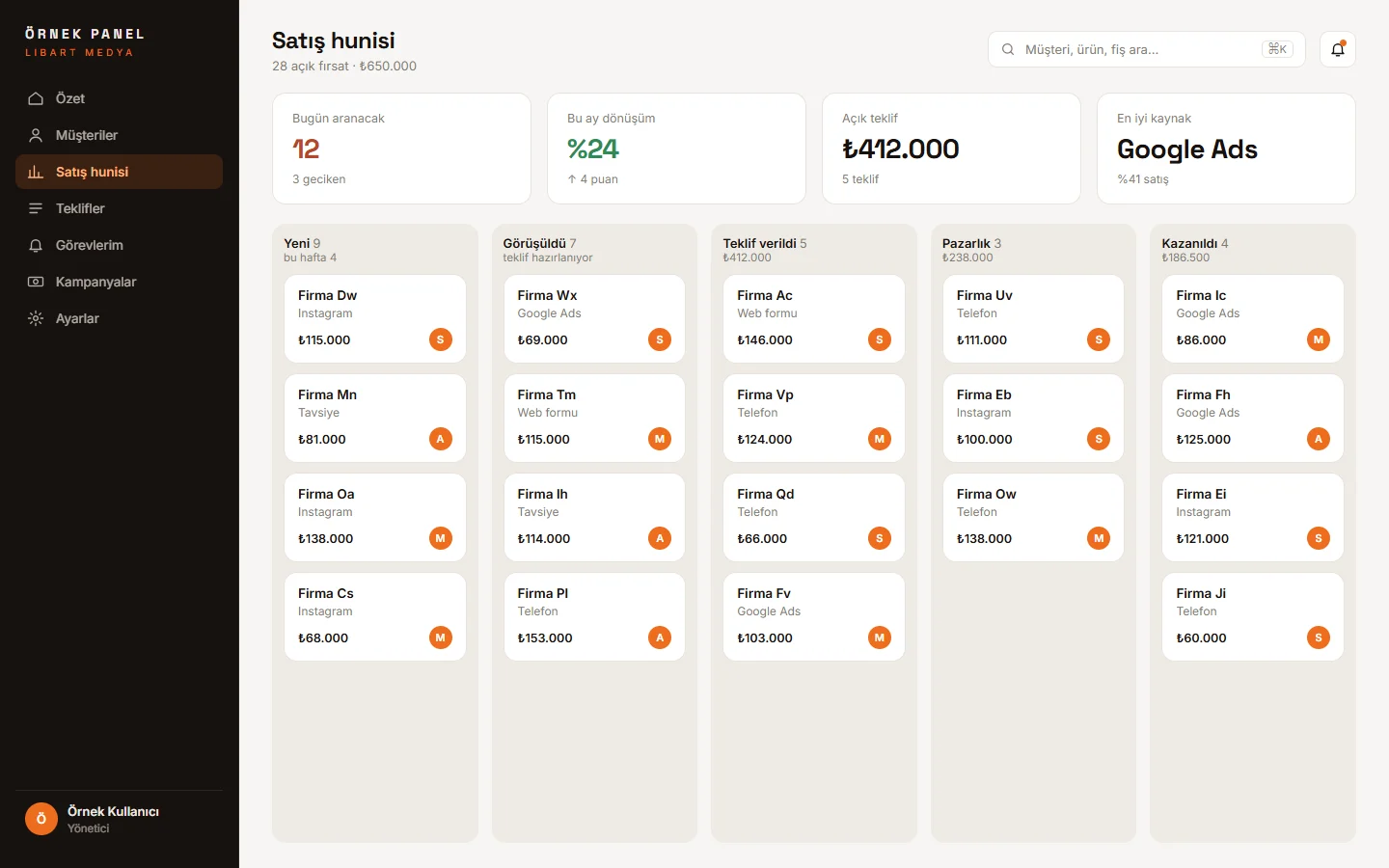
Task: Open the Ayarlar gear icon
Action: click(36, 318)
